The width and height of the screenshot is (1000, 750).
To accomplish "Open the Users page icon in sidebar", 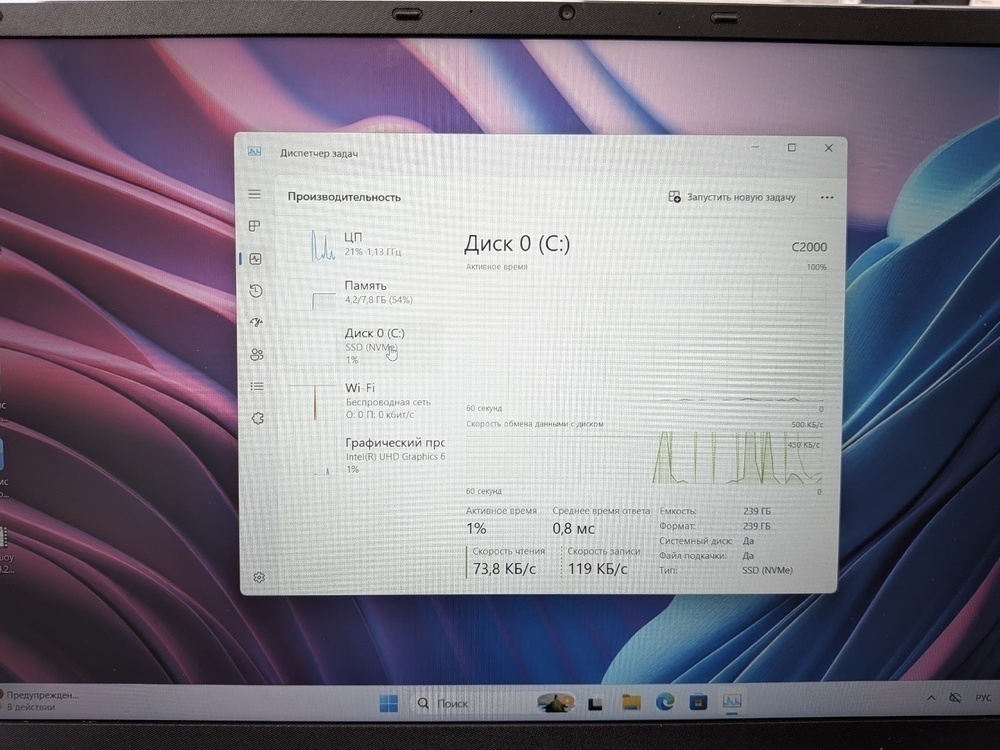I will coord(257,355).
